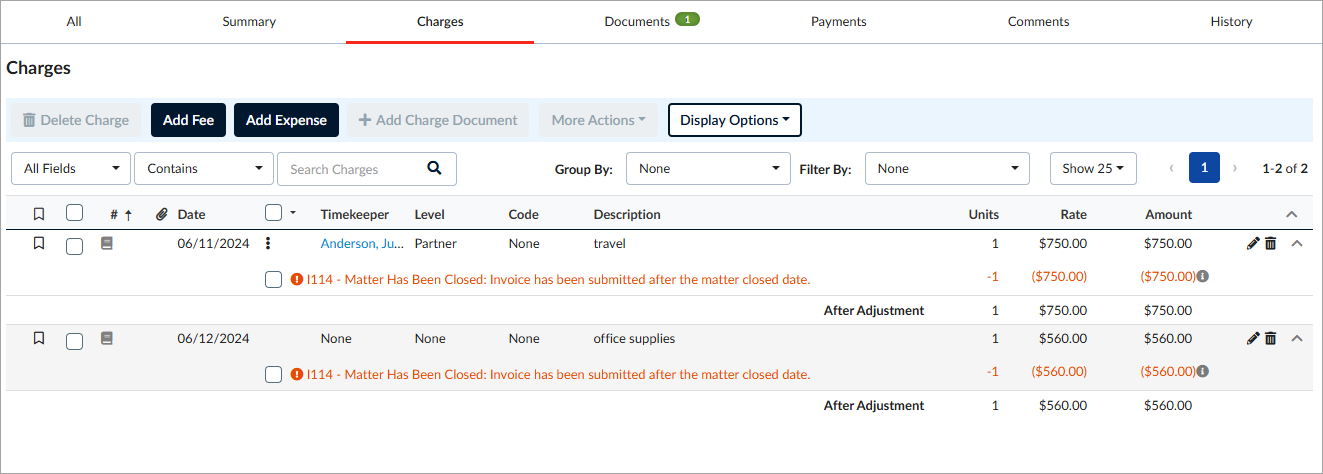The width and height of the screenshot is (1323, 474).
Task: Bookmark the office supplies charge row
Action: tap(39, 338)
